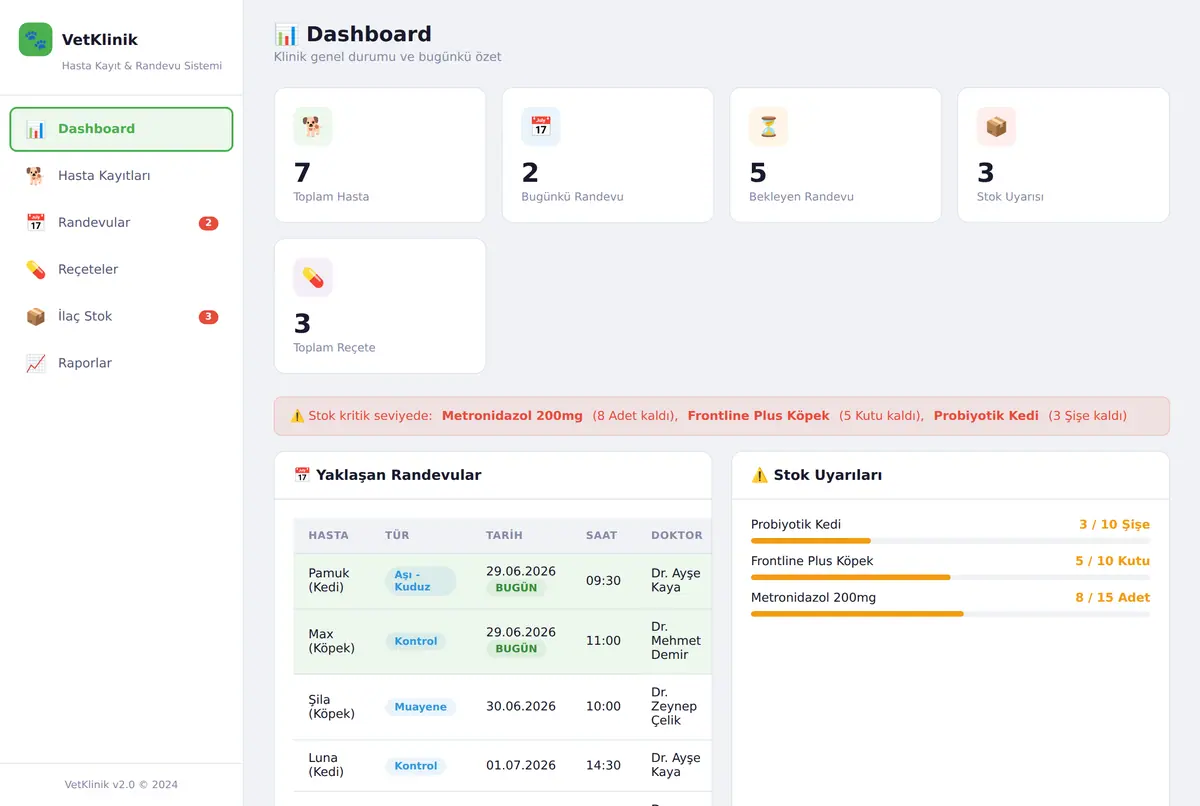Select patient name Pamuk (Kedi)

point(329,581)
